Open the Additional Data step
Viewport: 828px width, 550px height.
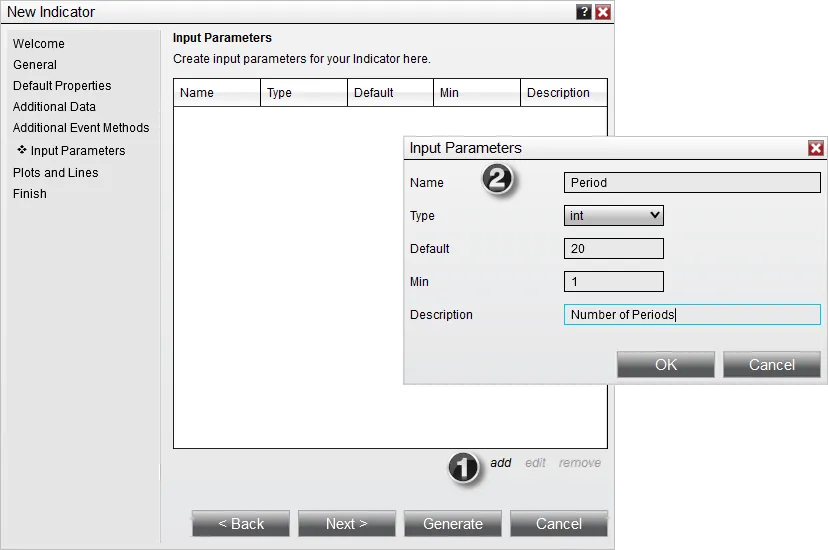[x=54, y=107]
